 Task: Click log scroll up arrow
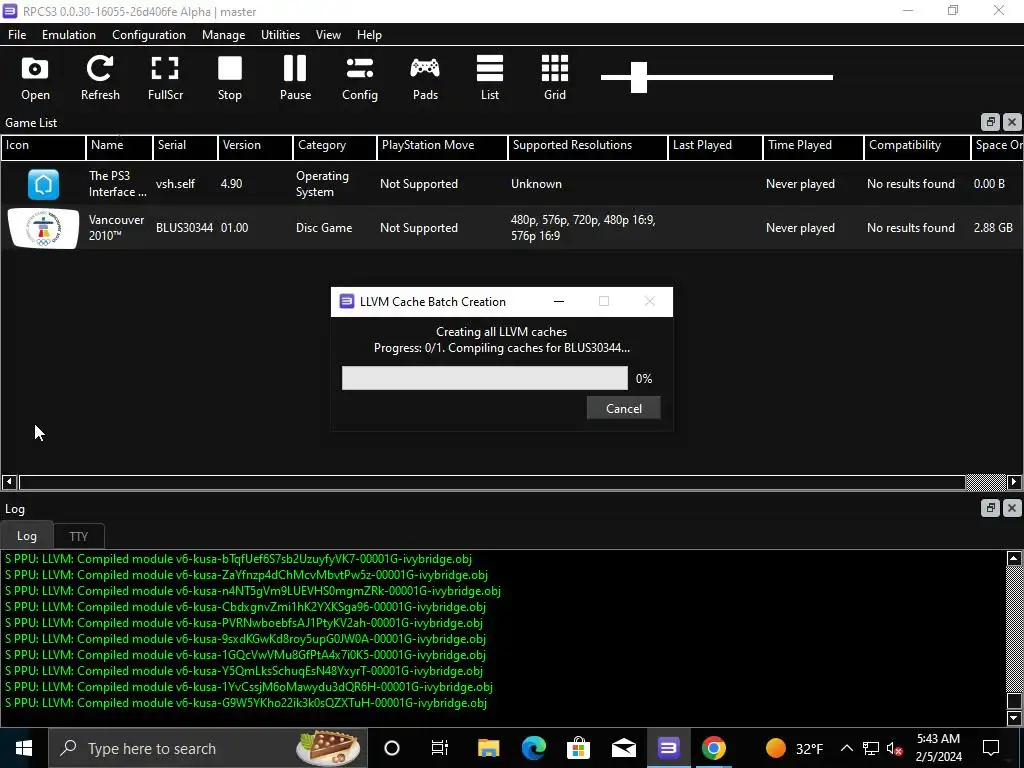(x=1014, y=558)
